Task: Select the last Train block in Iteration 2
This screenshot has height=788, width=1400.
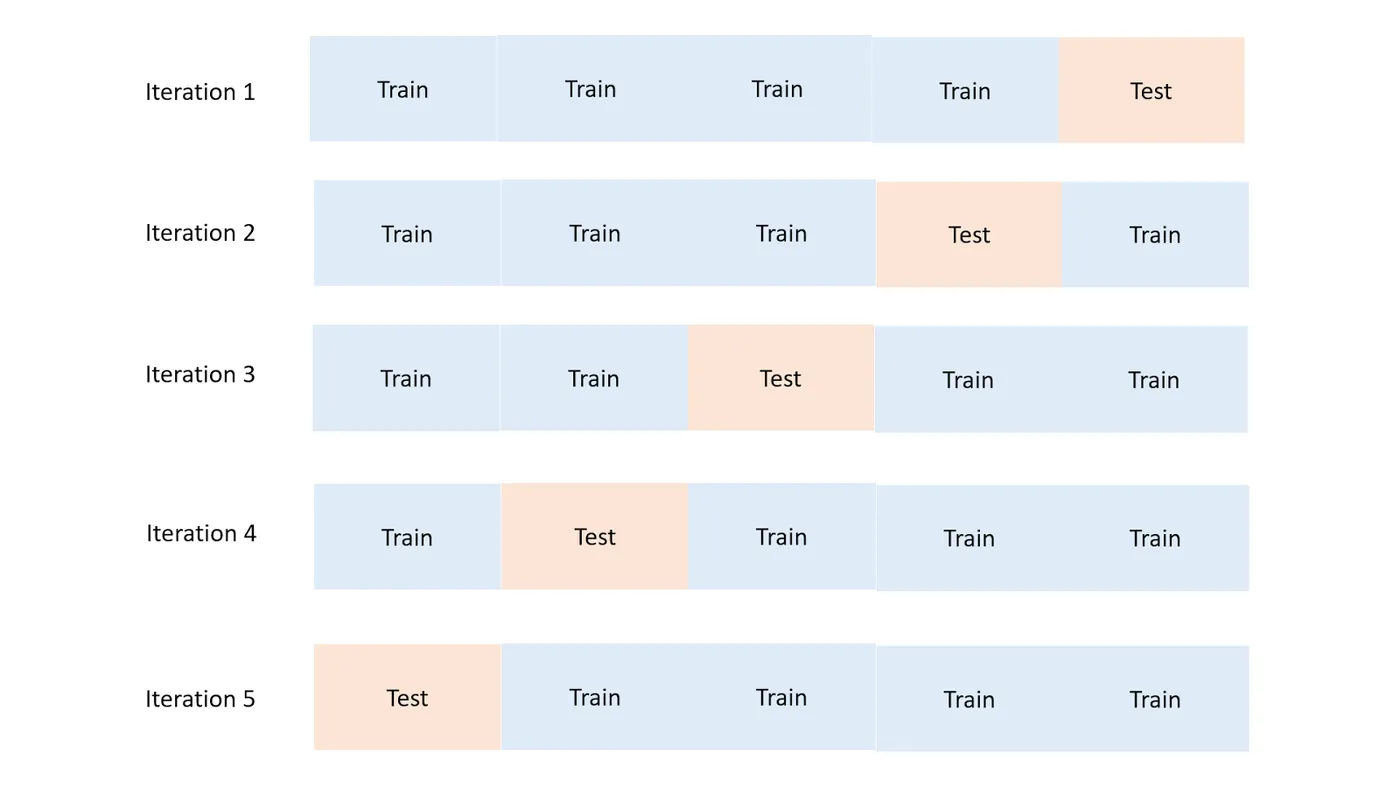Action: pos(1155,235)
